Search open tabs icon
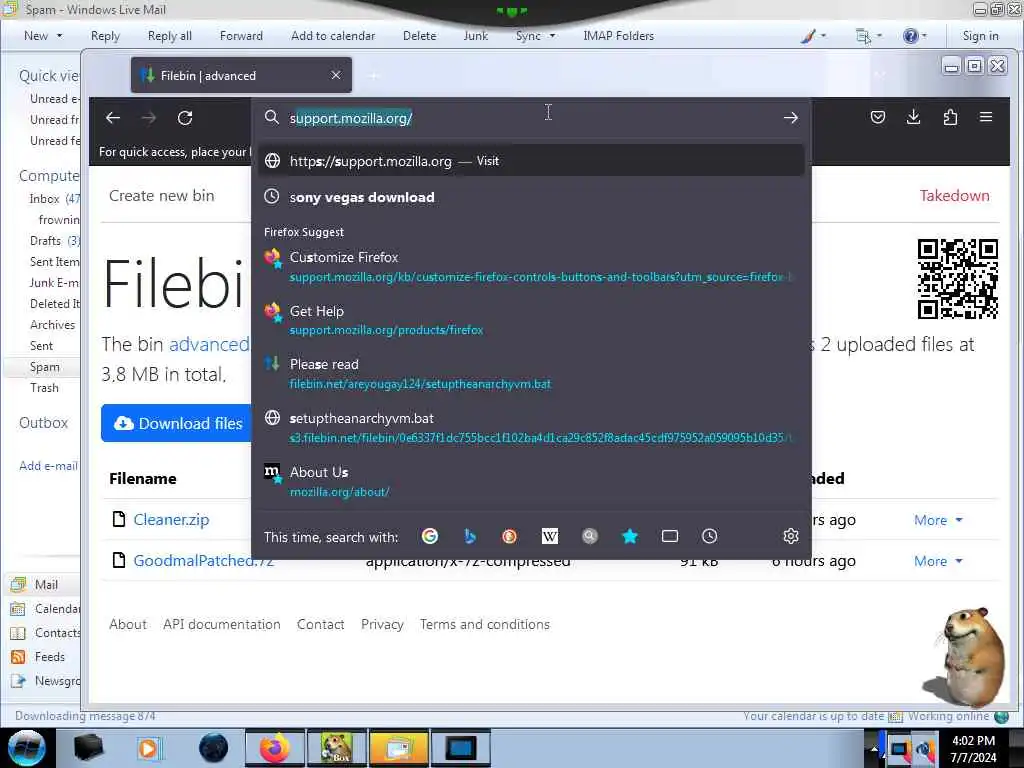This screenshot has height=768, width=1024. tap(669, 536)
